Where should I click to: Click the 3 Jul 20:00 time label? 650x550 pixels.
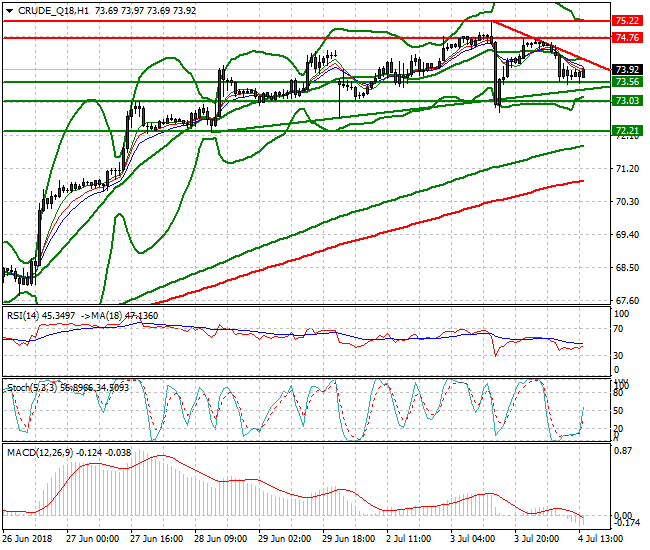[536, 539]
